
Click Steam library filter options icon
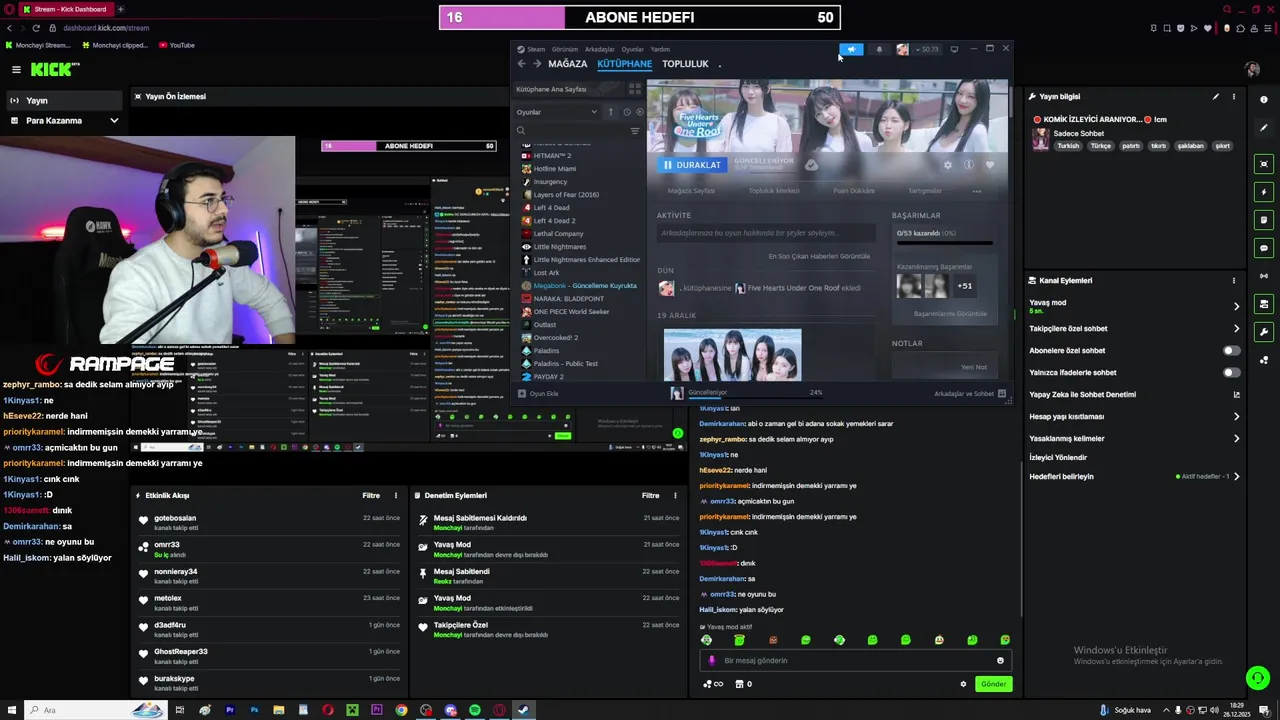coord(635,131)
